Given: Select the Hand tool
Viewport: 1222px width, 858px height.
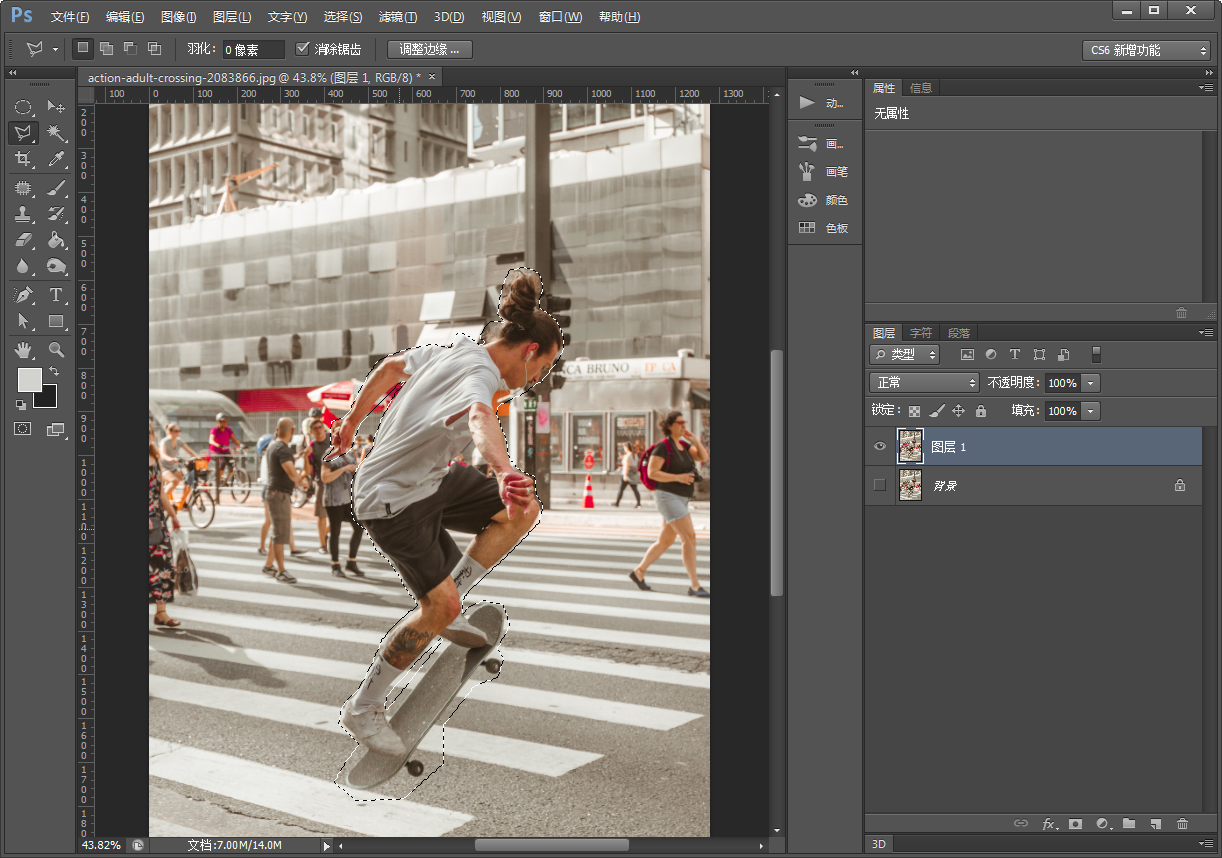Looking at the screenshot, I should [23, 349].
